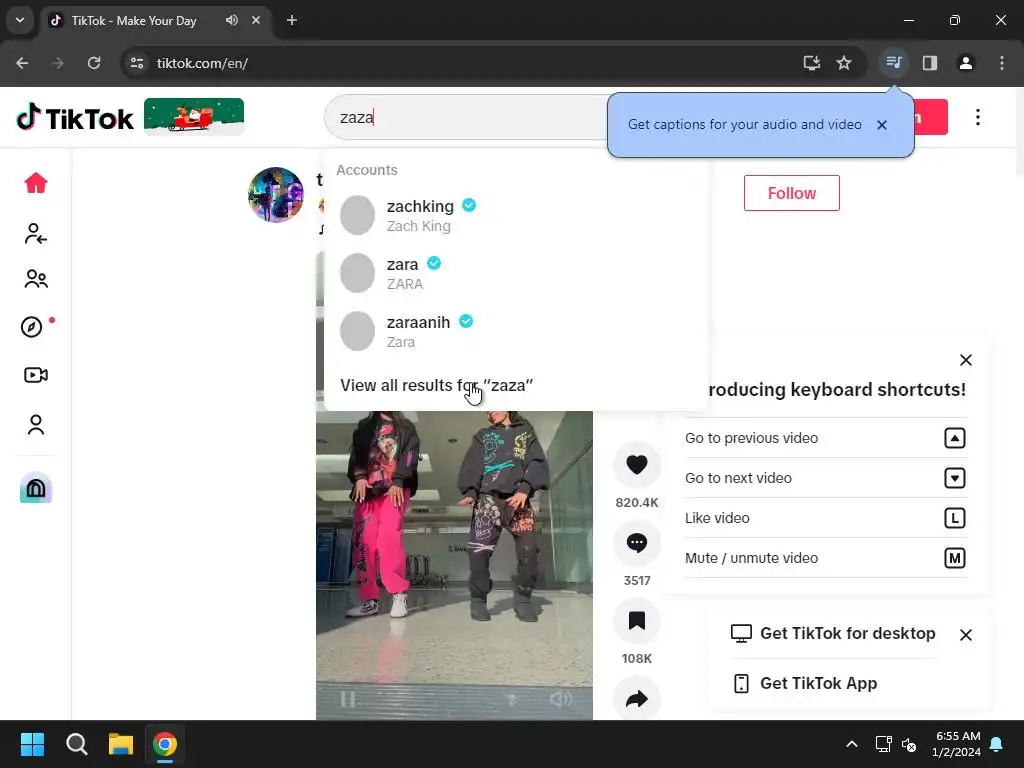This screenshot has width=1024, height=768.
Task: View all results for "zaza"
Action: (x=436, y=385)
